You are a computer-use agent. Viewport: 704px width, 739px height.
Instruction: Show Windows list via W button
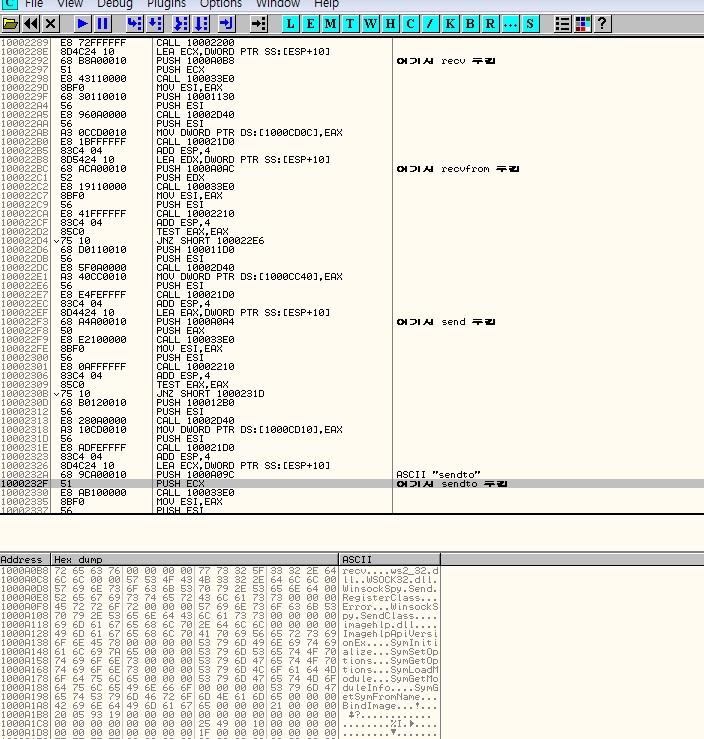(370, 24)
